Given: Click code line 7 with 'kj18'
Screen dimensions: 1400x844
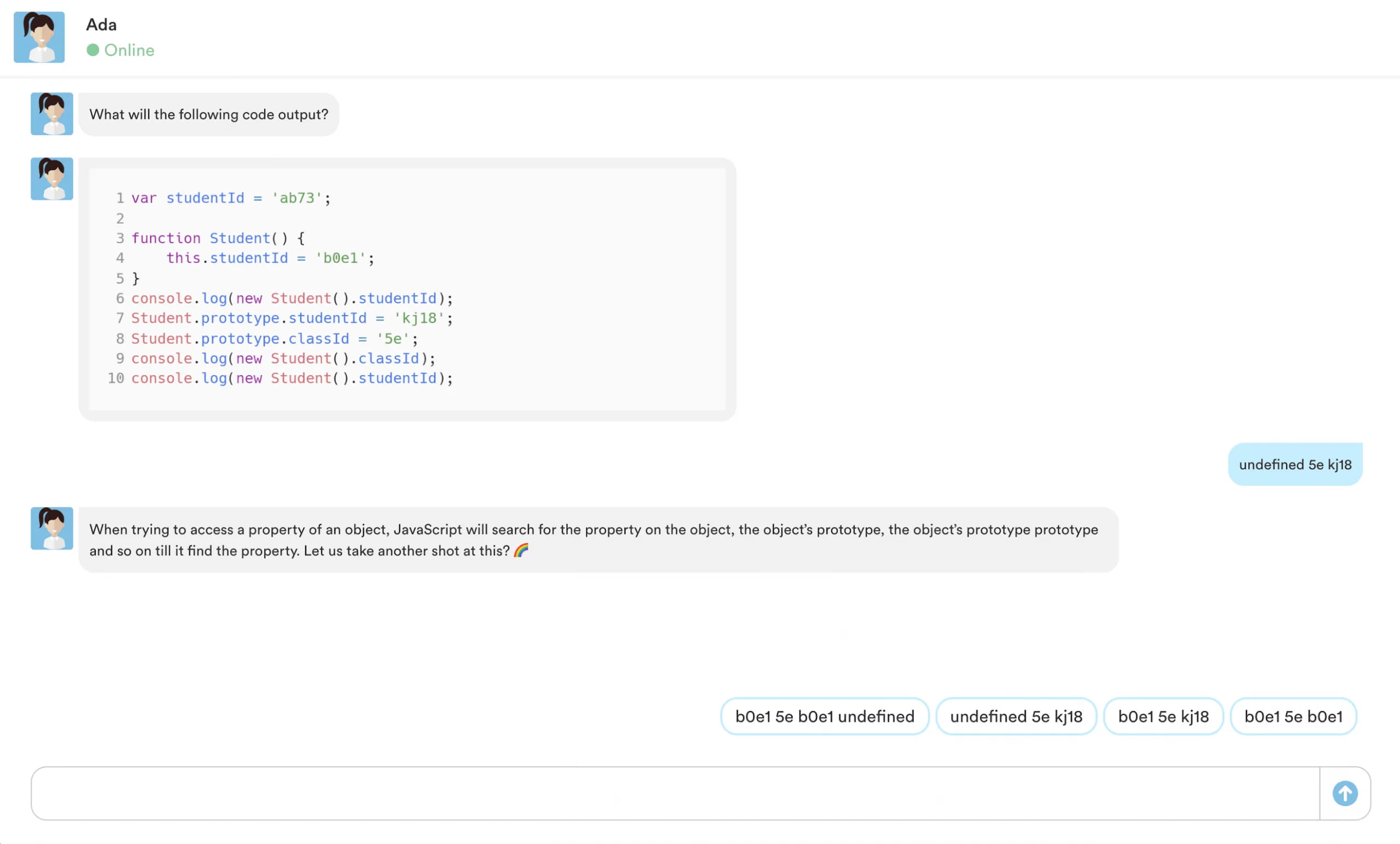Looking at the screenshot, I should [291, 318].
